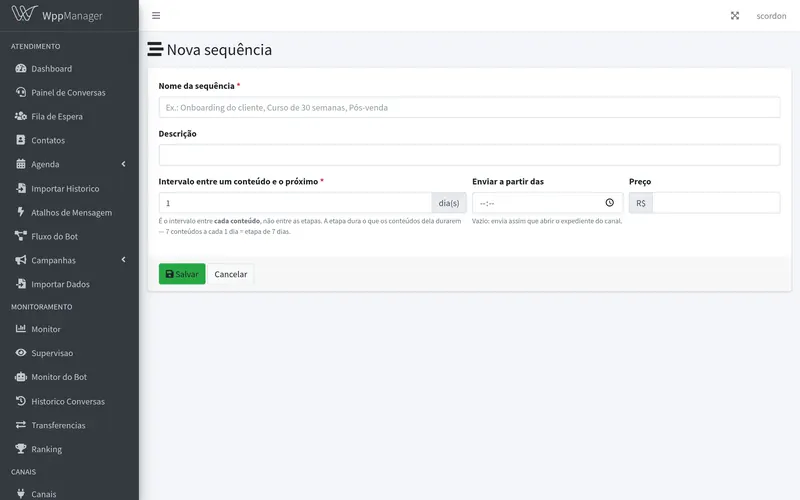
Task: Enter fullscreen with the expand icon
Action: (x=735, y=16)
